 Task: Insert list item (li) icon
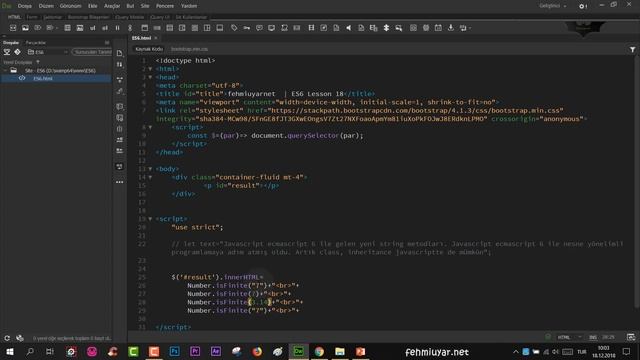point(118,28)
